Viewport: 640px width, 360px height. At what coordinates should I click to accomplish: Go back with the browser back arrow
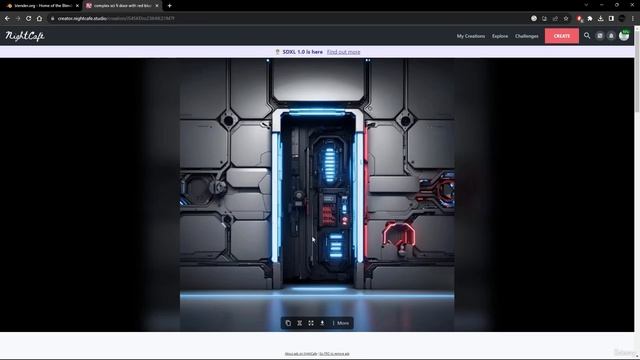[7, 18]
